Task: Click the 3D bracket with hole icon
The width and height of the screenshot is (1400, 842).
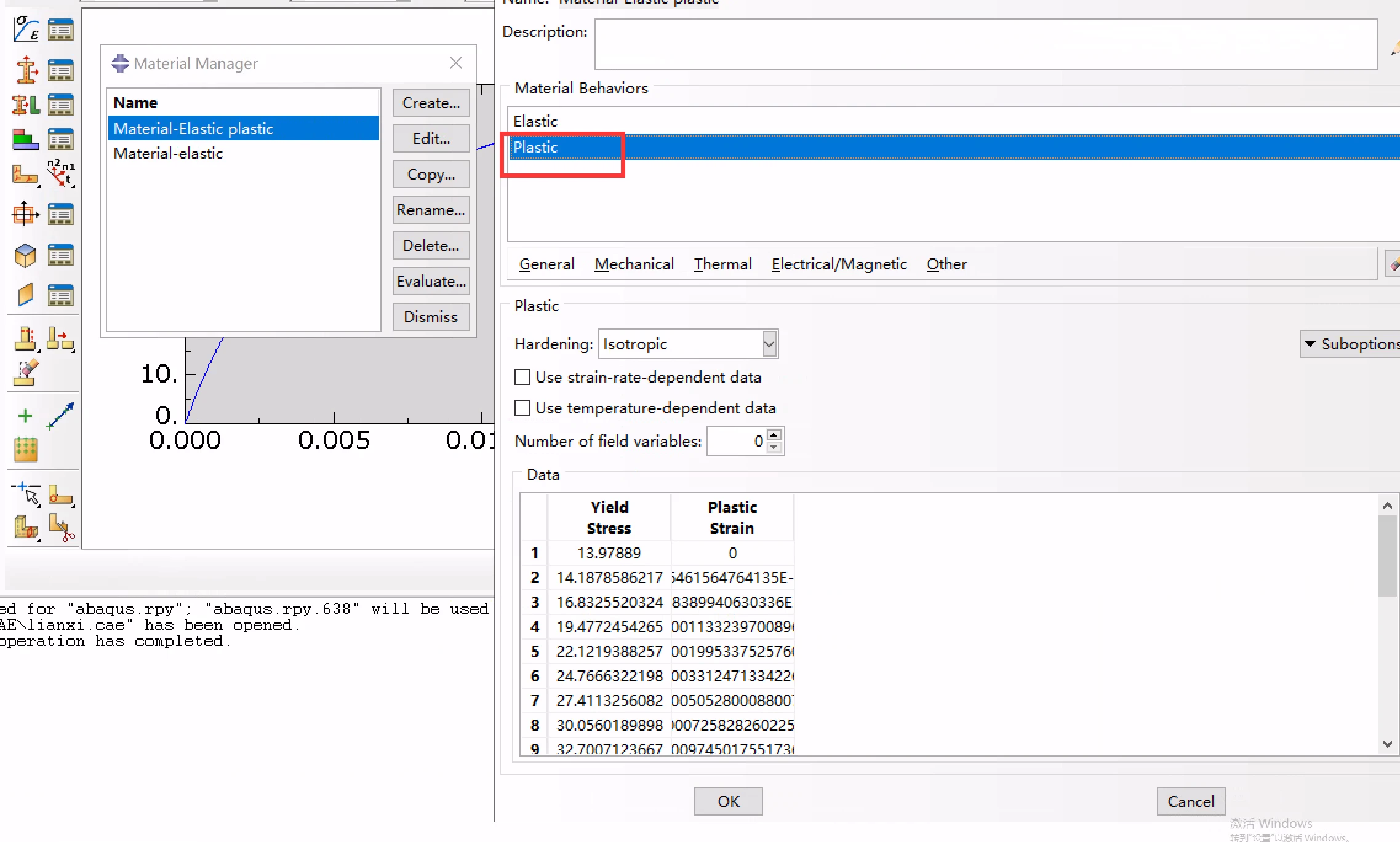Action: click(26, 528)
